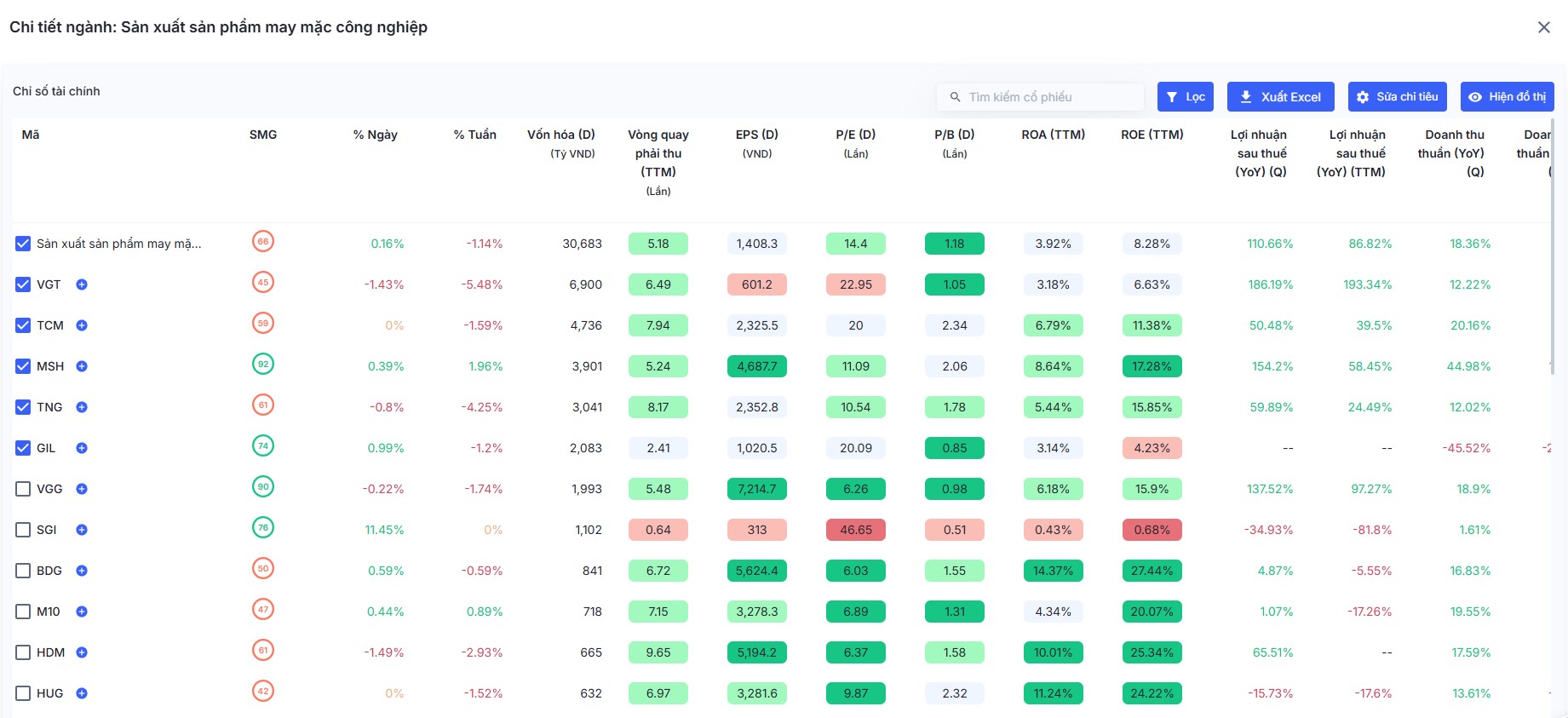This screenshot has width=1568, height=718.
Task: Click the EPS value 7,214.7 for VGG
Action: pyautogui.click(x=757, y=489)
